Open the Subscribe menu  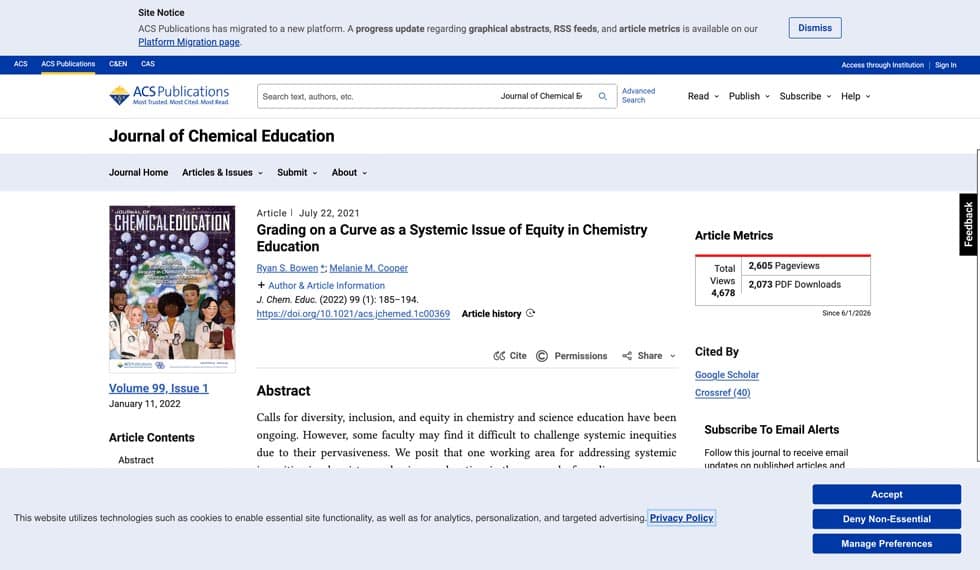(805, 96)
